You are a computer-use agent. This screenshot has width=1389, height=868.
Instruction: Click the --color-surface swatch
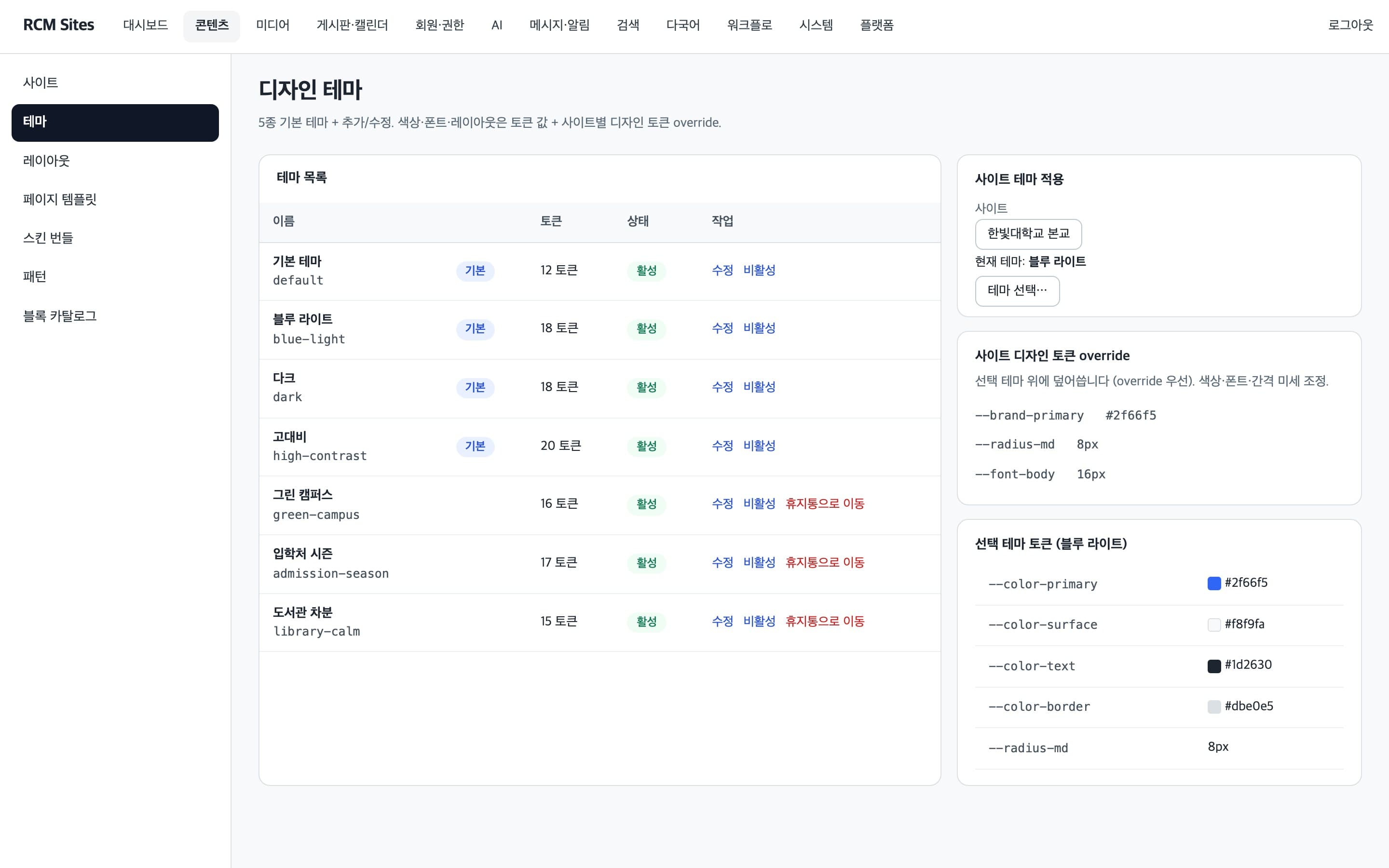point(1214,625)
